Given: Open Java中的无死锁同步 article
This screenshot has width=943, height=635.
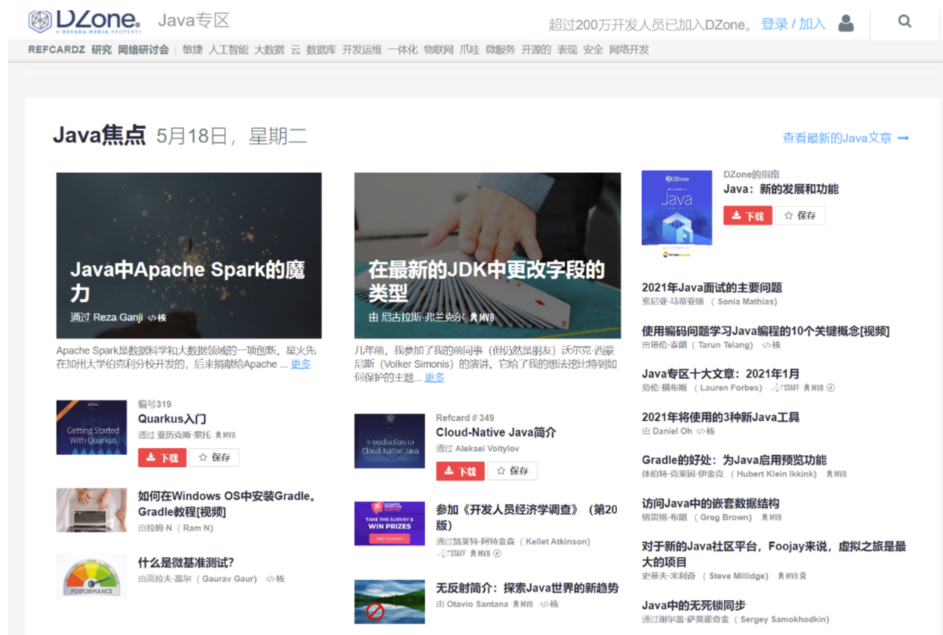Looking at the screenshot, I should coord(693,606).
